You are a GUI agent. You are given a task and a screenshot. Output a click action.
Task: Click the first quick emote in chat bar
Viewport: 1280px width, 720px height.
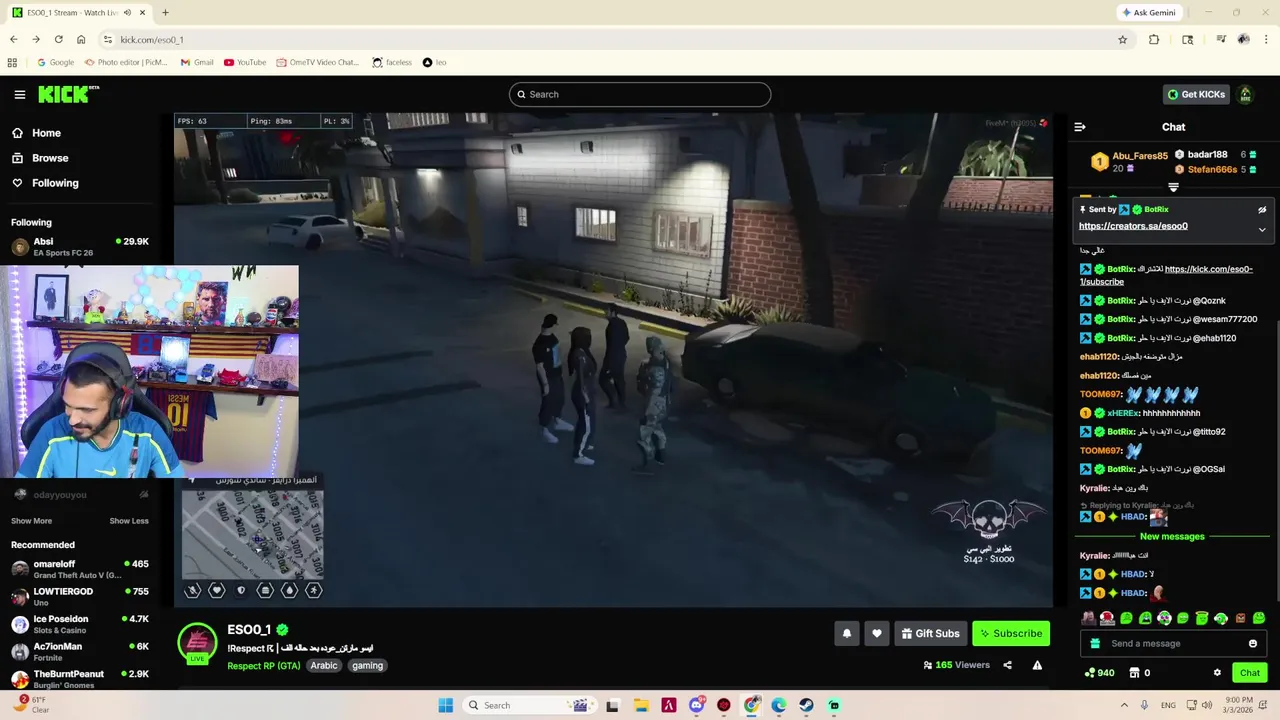pos(1088,619)
